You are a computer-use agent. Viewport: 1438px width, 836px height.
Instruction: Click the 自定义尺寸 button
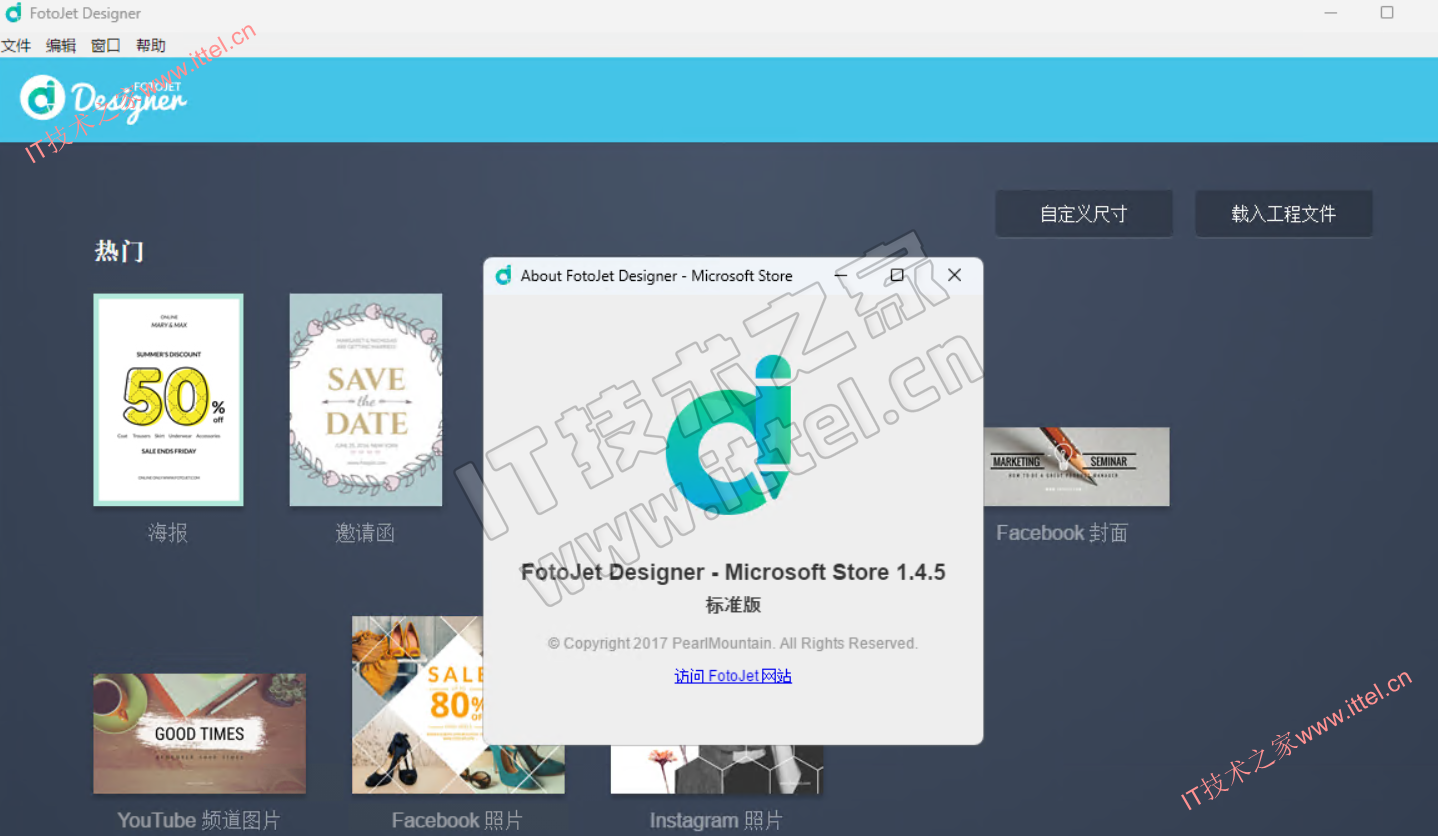pyautogui.click(x=1083, y=214)
